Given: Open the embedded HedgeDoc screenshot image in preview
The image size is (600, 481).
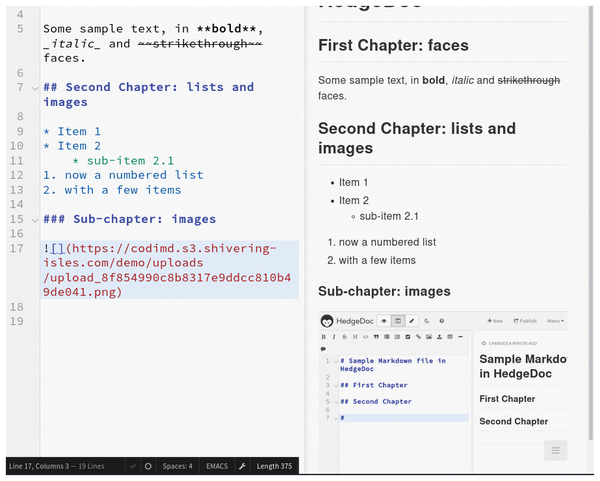Looking at the screenshot, I should click(x=443, y=392).
